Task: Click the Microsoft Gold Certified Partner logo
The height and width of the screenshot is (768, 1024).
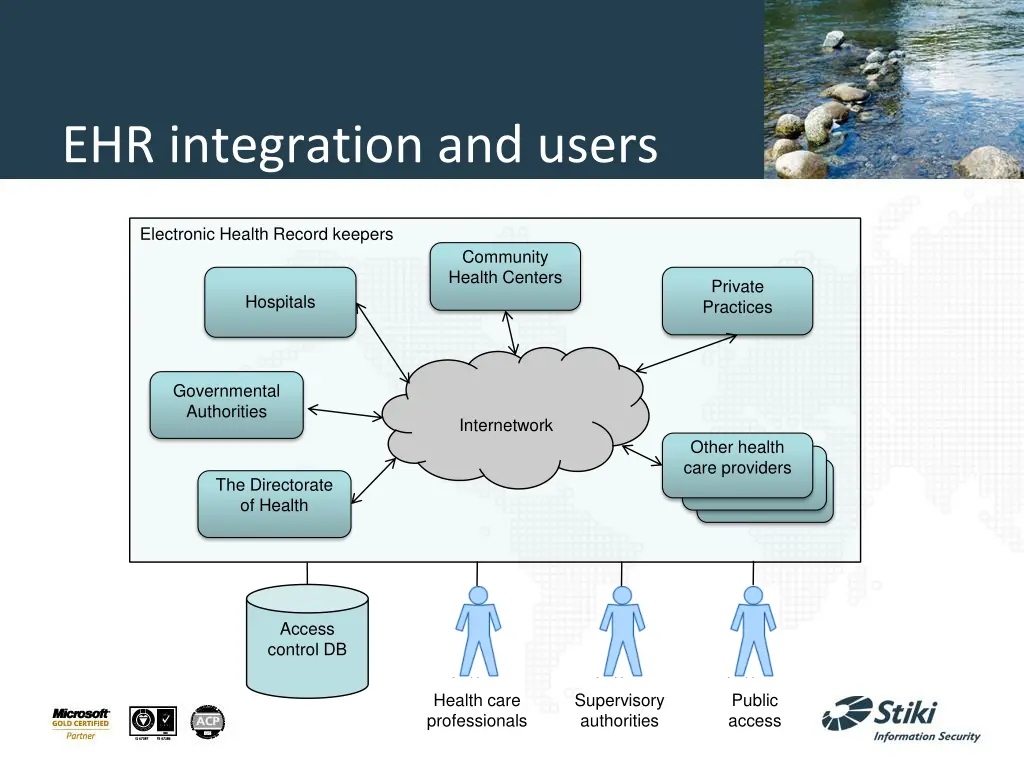Action: 81,724
